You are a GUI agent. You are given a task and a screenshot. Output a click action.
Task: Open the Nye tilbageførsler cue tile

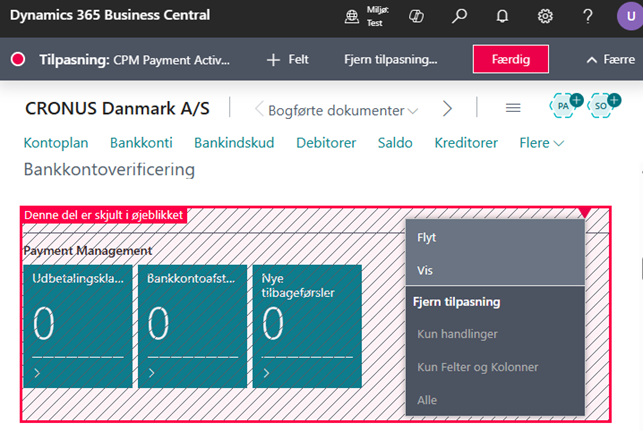pos(307,326)
